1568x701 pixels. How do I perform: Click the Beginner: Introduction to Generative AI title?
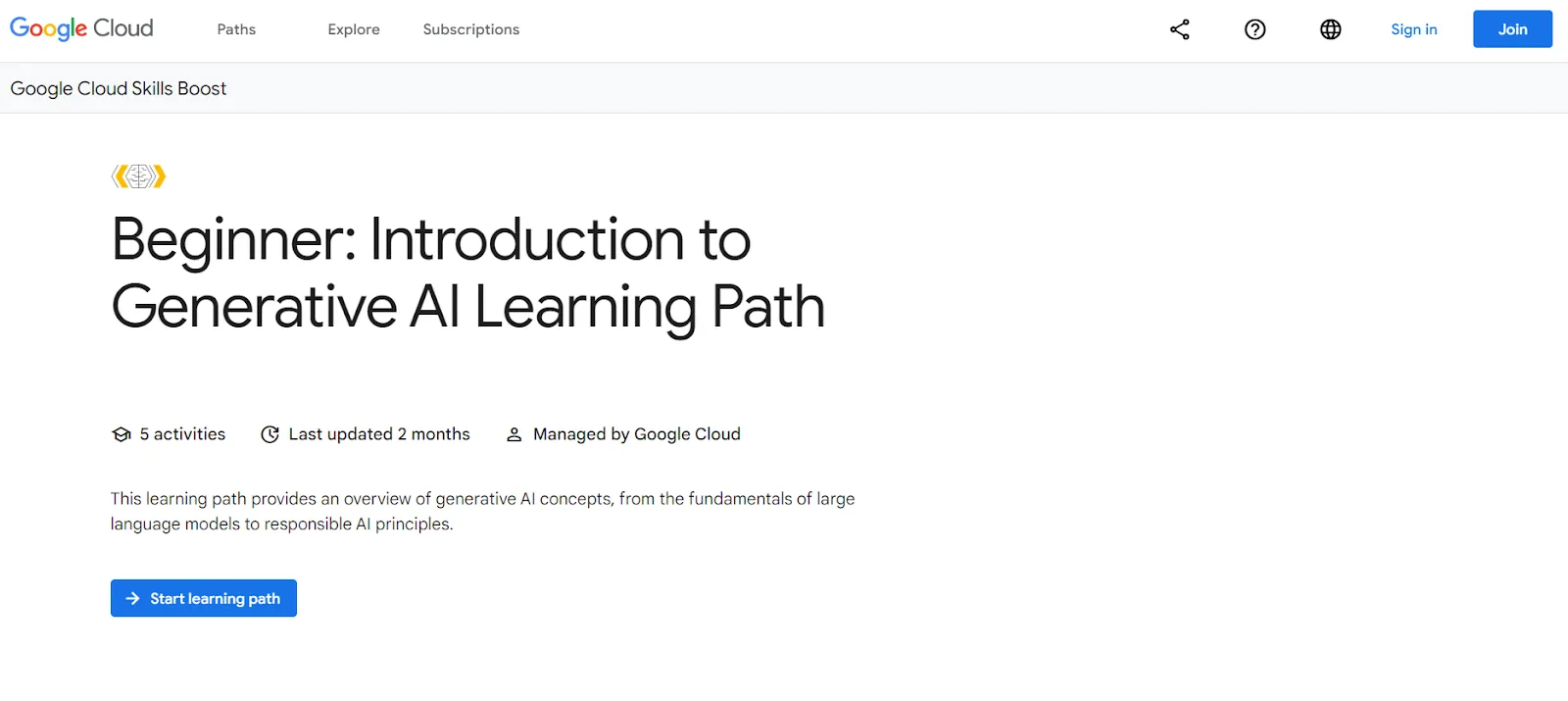(x=468, y=274)
